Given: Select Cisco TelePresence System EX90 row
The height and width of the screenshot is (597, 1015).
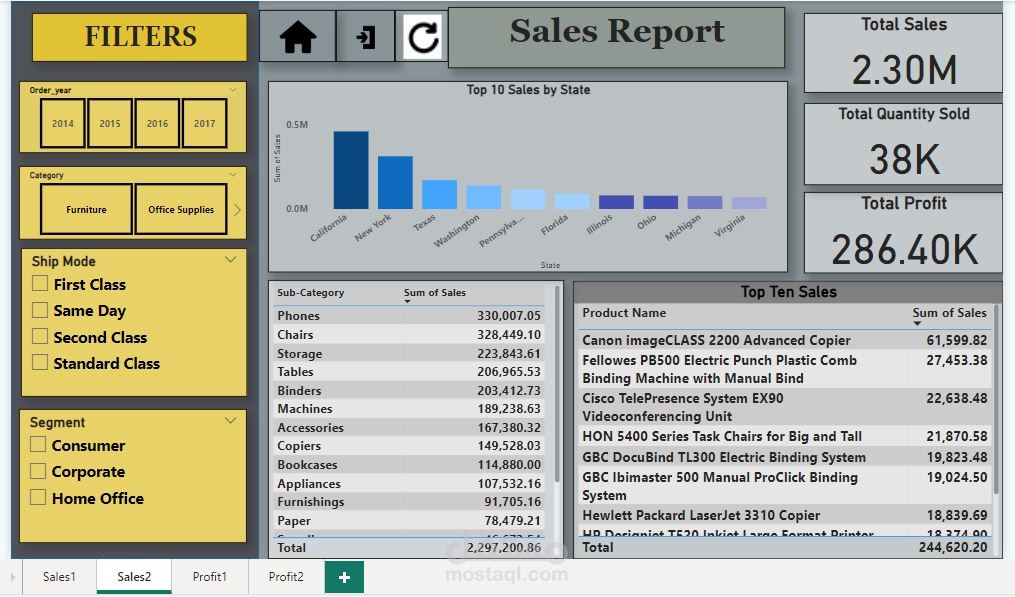Looking at the screenshot, I should 785,407.
